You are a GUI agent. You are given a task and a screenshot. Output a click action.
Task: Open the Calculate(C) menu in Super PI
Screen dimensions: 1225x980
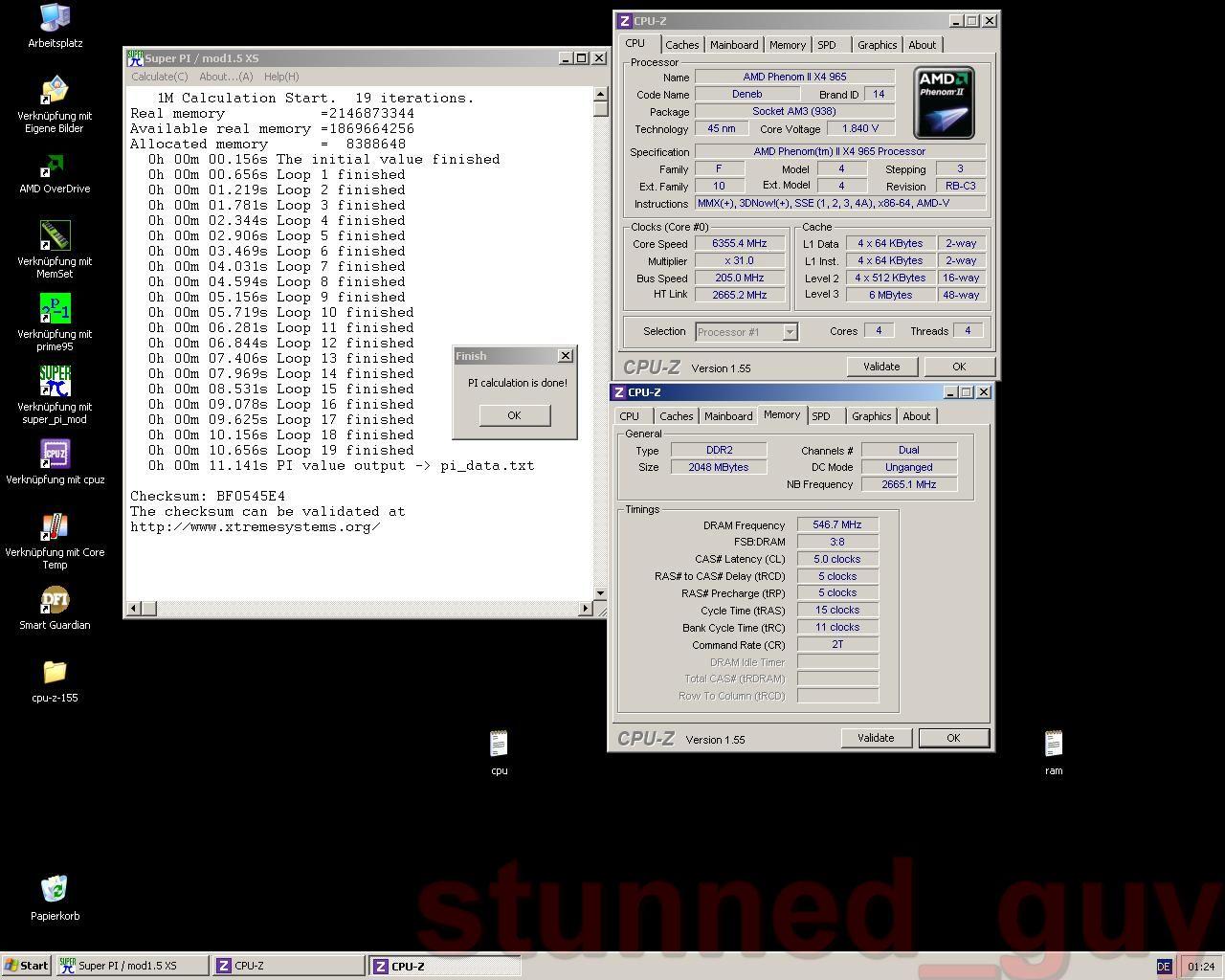pyautogui.click(x=159, y=77)
